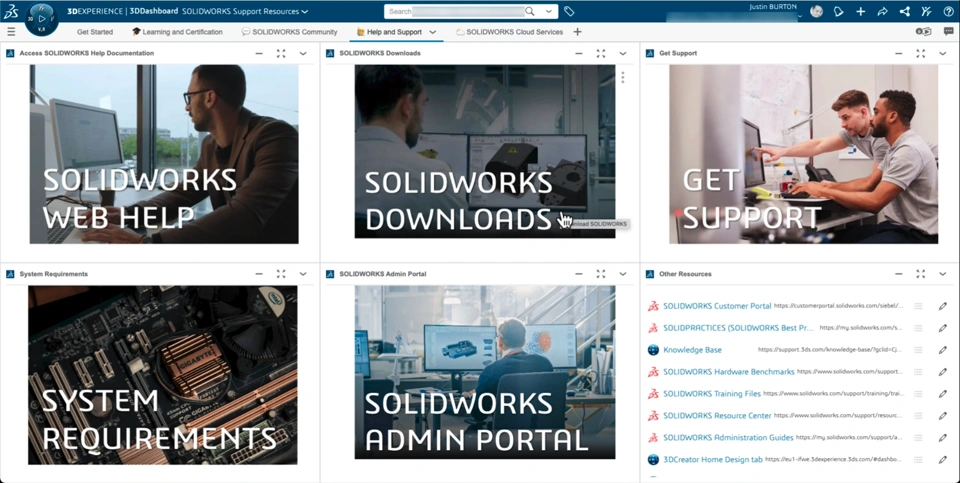
Task: Focus the top Search input field
Action: 456,11
